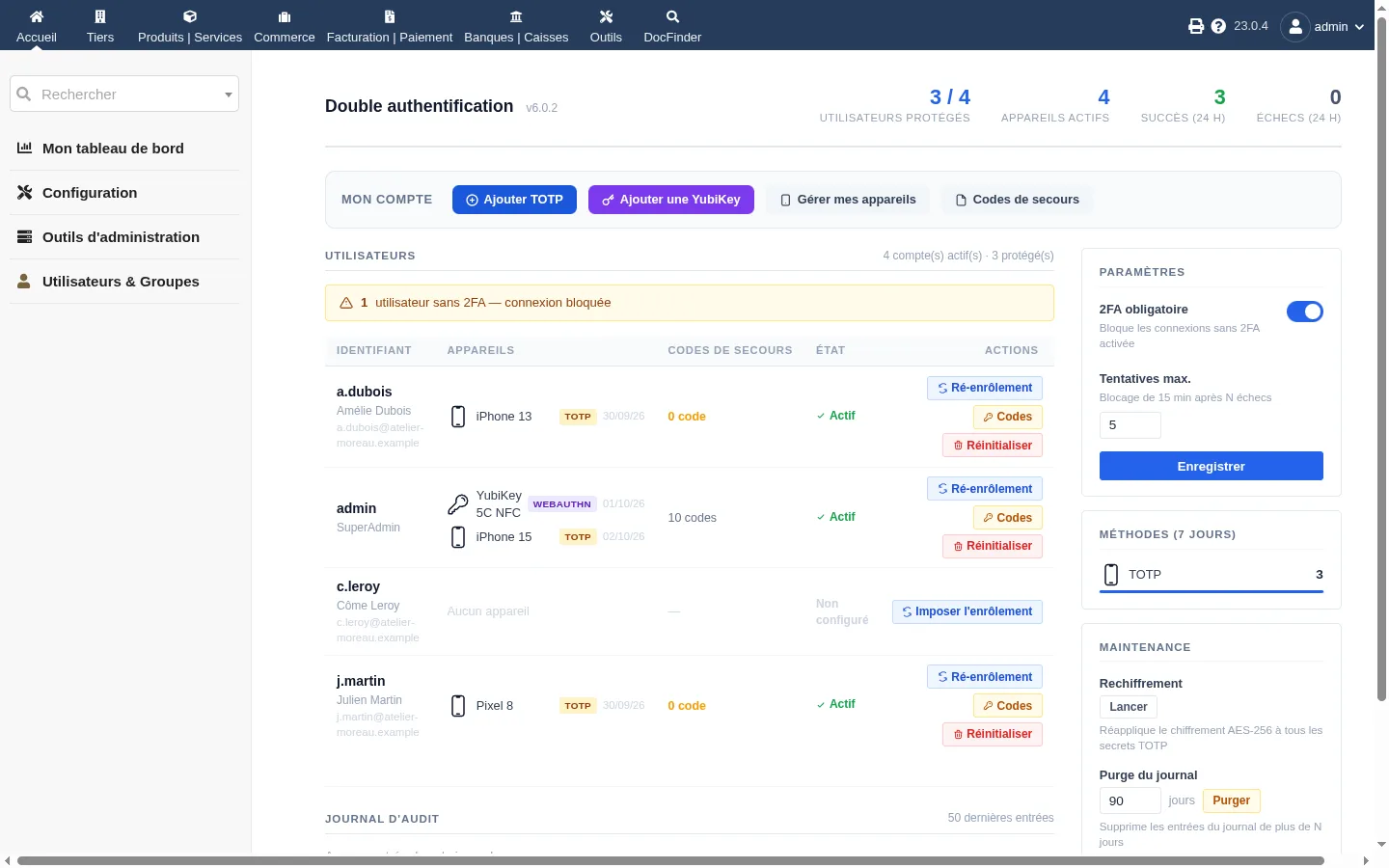
Task: Disable the 2FA obligatoire switch
Action: click(1305, 312)
